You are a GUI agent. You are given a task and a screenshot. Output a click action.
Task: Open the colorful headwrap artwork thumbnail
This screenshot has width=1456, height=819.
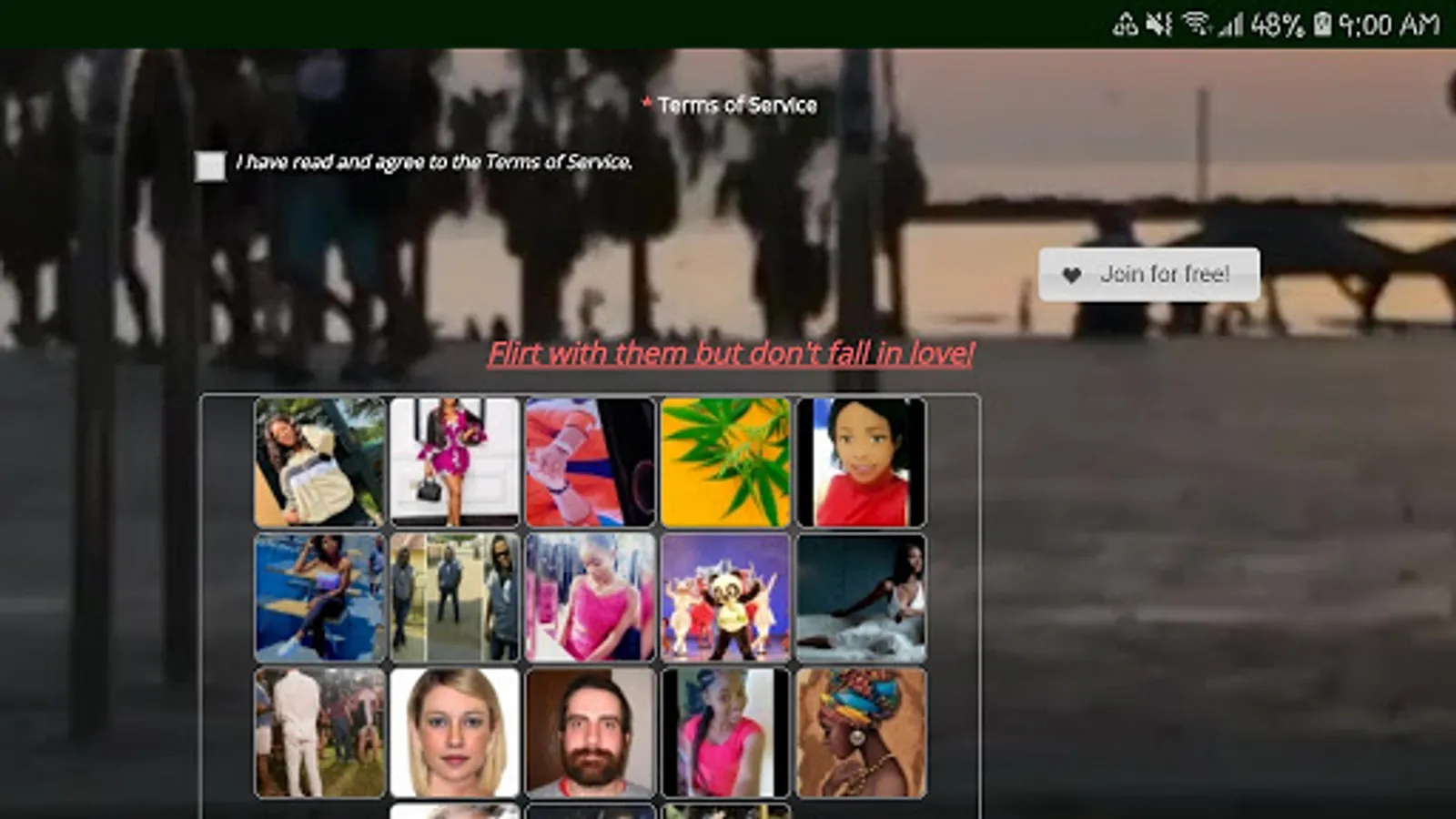pos(861,733)
